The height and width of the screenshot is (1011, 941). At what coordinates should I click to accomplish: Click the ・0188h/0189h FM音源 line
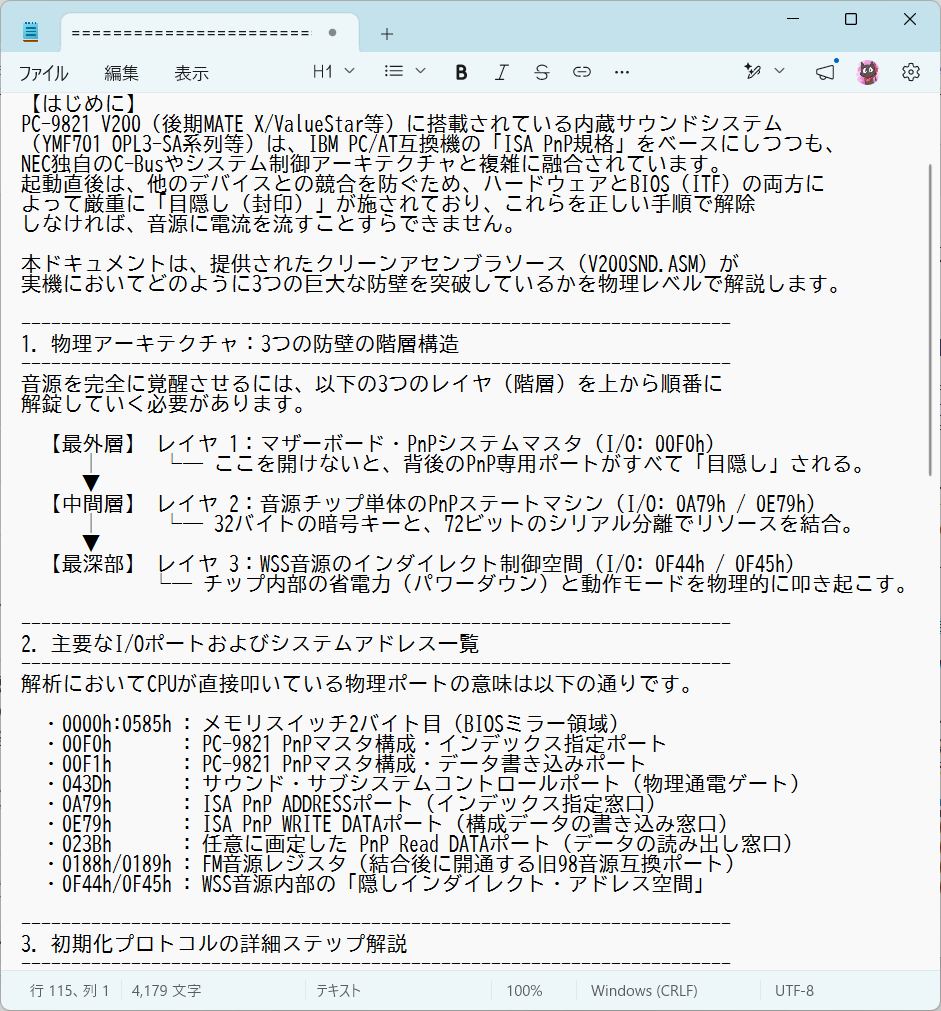pos(390,864)
